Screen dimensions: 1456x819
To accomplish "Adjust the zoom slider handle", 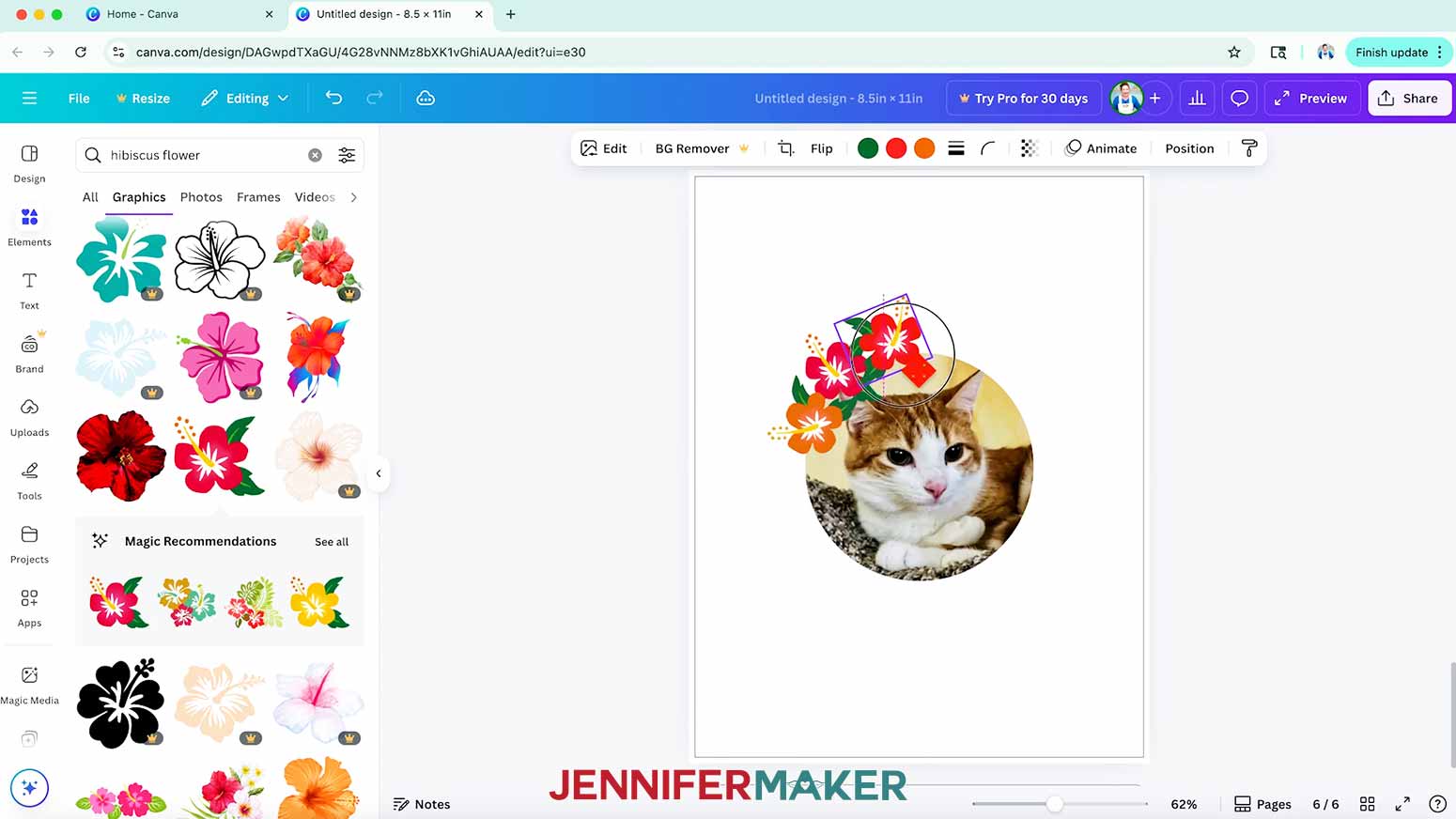I will [x=1055, y=804].
